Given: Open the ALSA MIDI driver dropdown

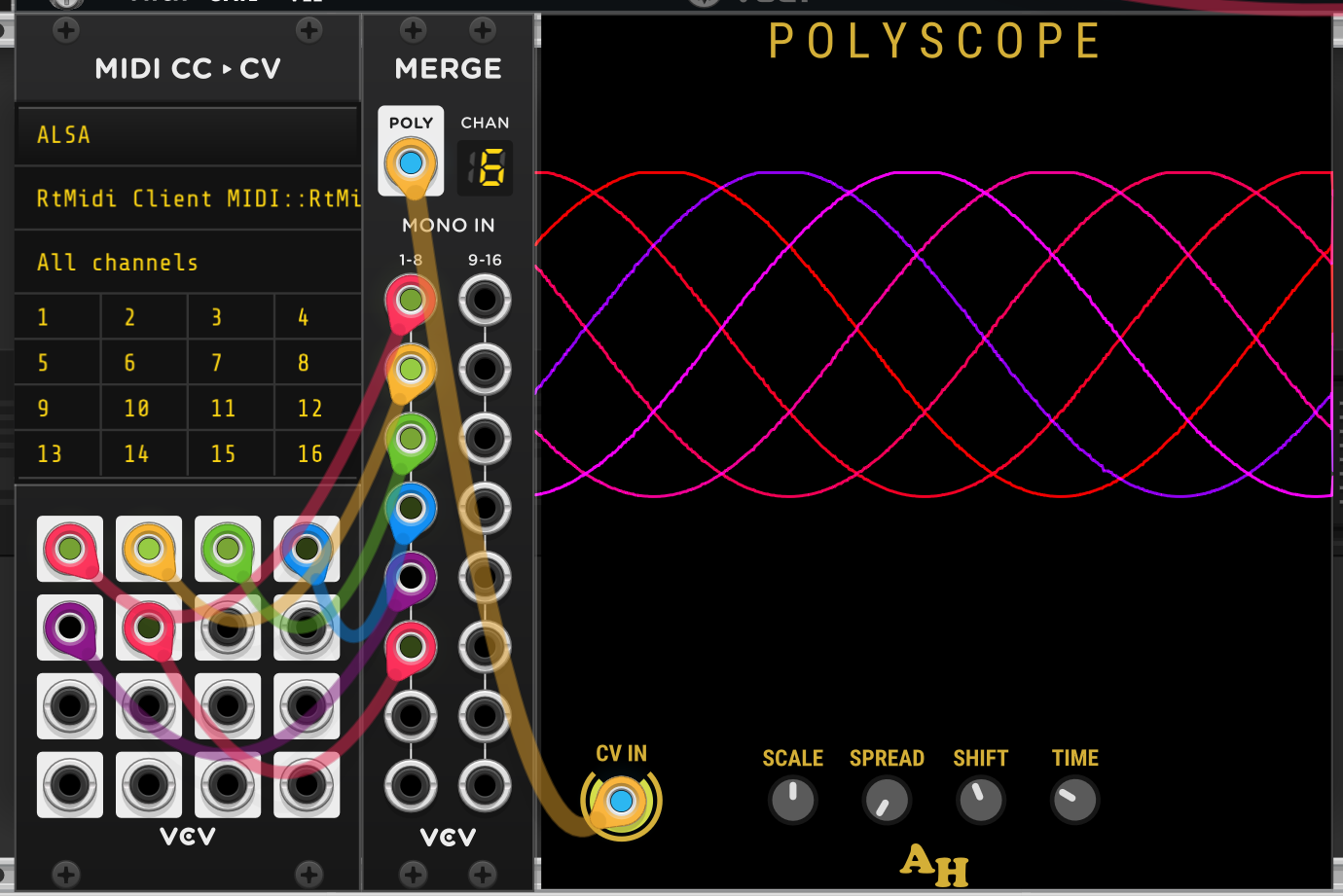Looking at the screenshot, I should coord(187,135).
